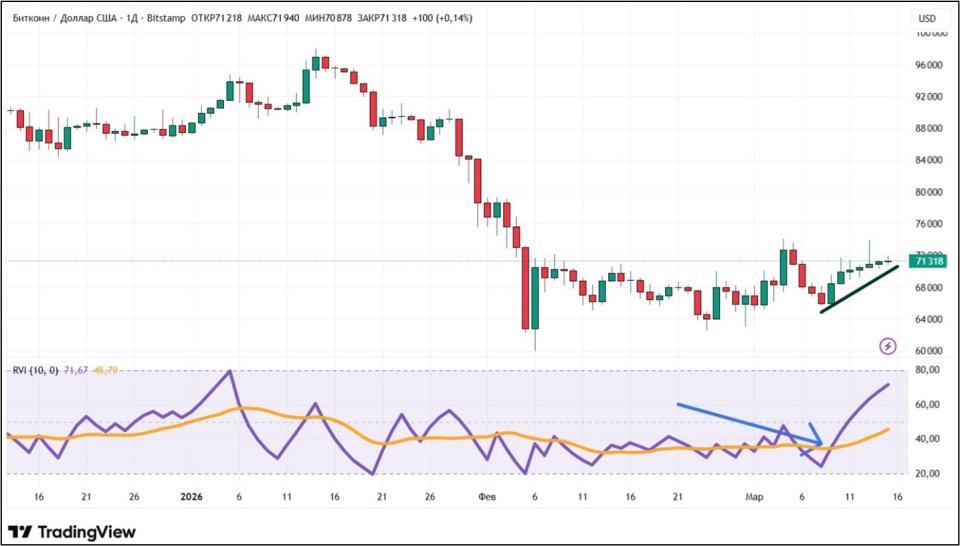Click the 96 000 price axis label
The height and width of the screenshot is (546, 960).
tap(929, 65)
